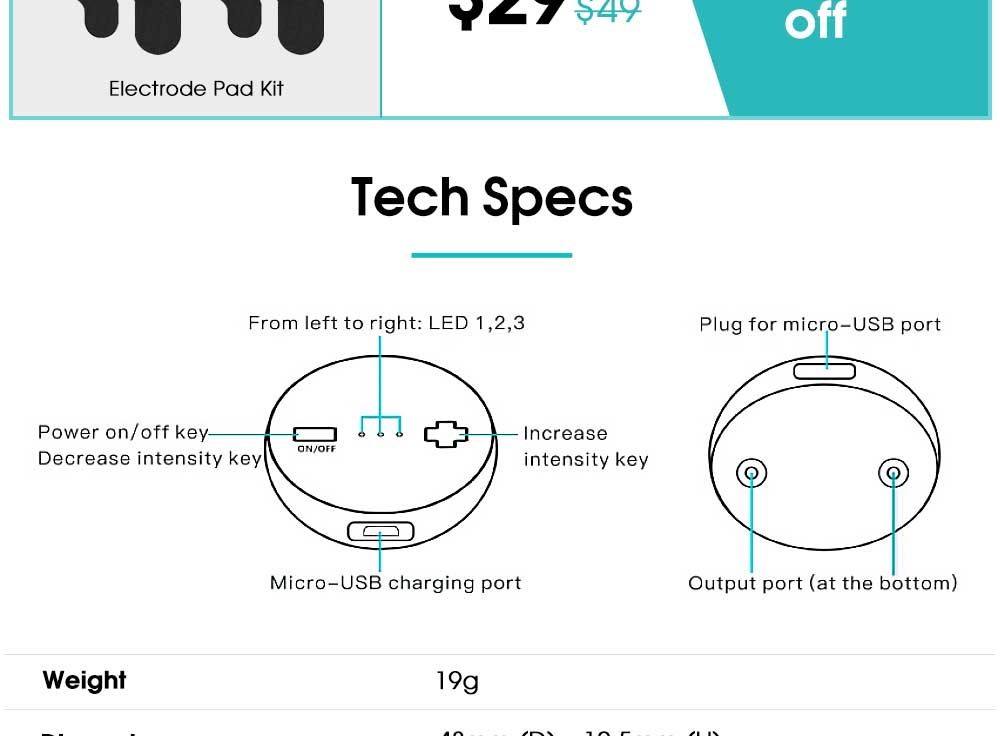Image resolution: width=1000 pixels, height=736 pixels.
Task: Click the 19g weight value
Action: pyautogui.click(x=457, y=681)
